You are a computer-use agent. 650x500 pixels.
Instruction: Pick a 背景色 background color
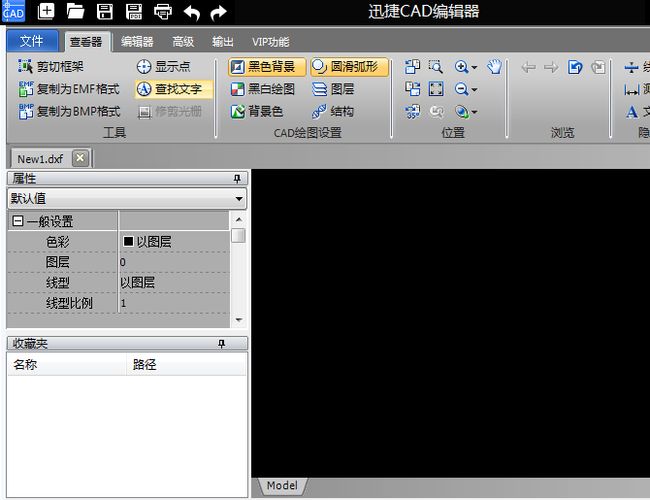(x=257, y=111)
